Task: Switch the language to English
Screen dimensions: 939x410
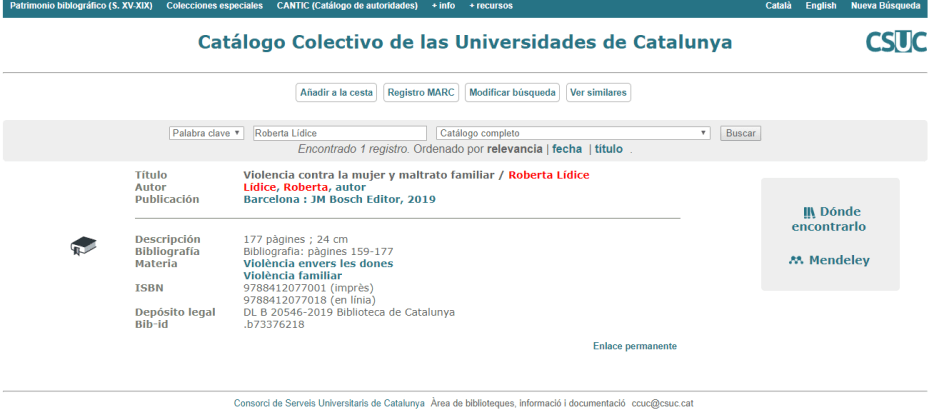Action: pos(820,6)
